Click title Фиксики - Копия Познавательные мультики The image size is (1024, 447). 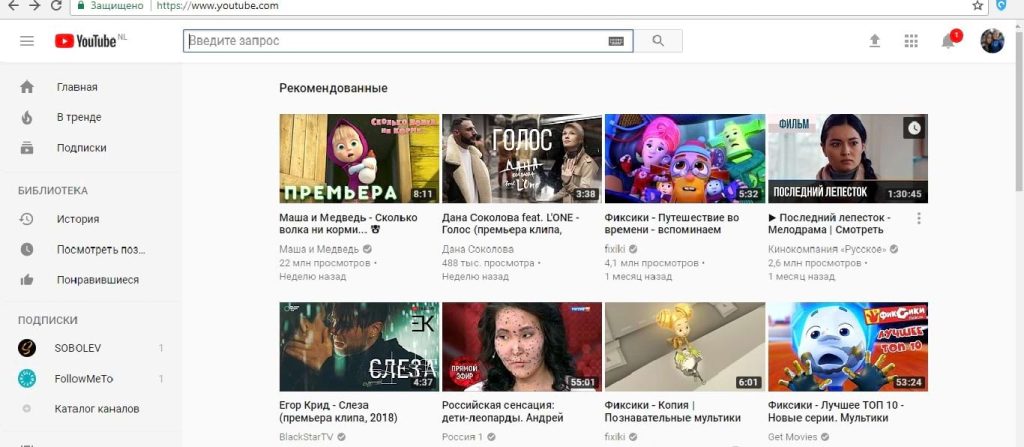[x=673, y=411]
